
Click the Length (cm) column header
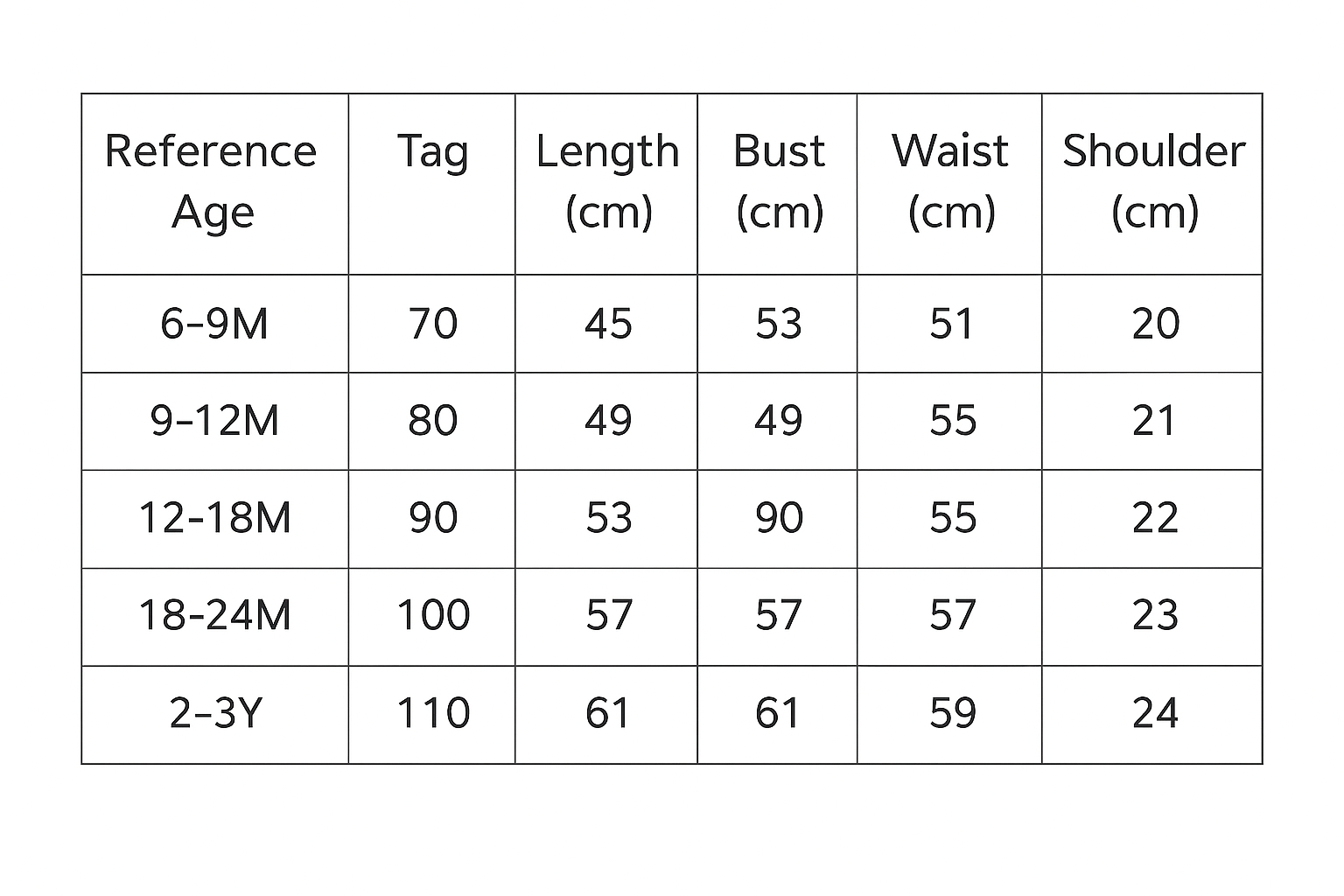[x=607, y=181]
